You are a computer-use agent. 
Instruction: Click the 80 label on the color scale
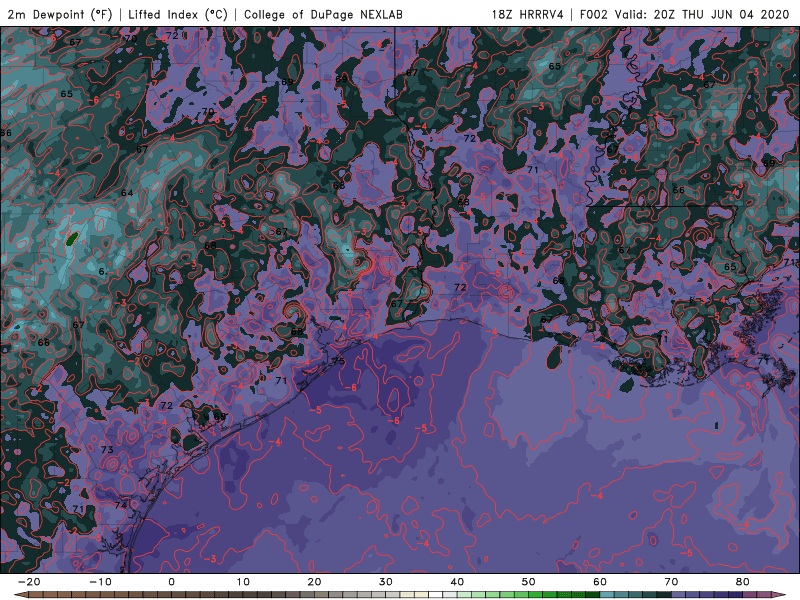(743, 582)
